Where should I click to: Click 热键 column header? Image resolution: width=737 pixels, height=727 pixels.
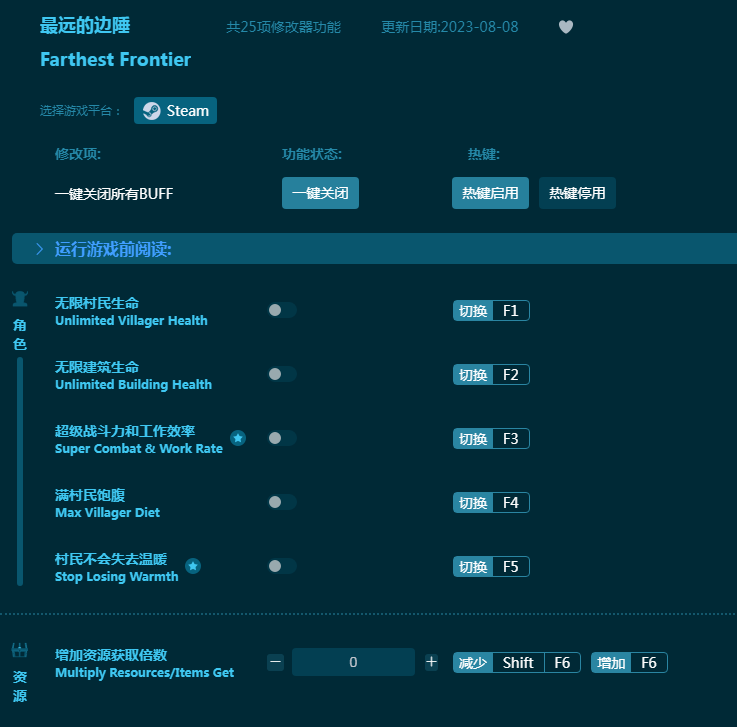click(484, 154)
